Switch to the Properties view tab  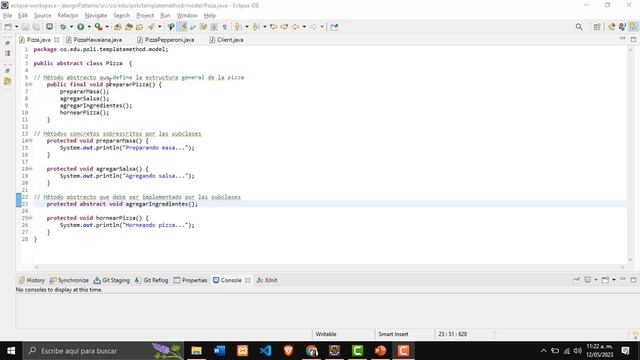pos(190,280)
